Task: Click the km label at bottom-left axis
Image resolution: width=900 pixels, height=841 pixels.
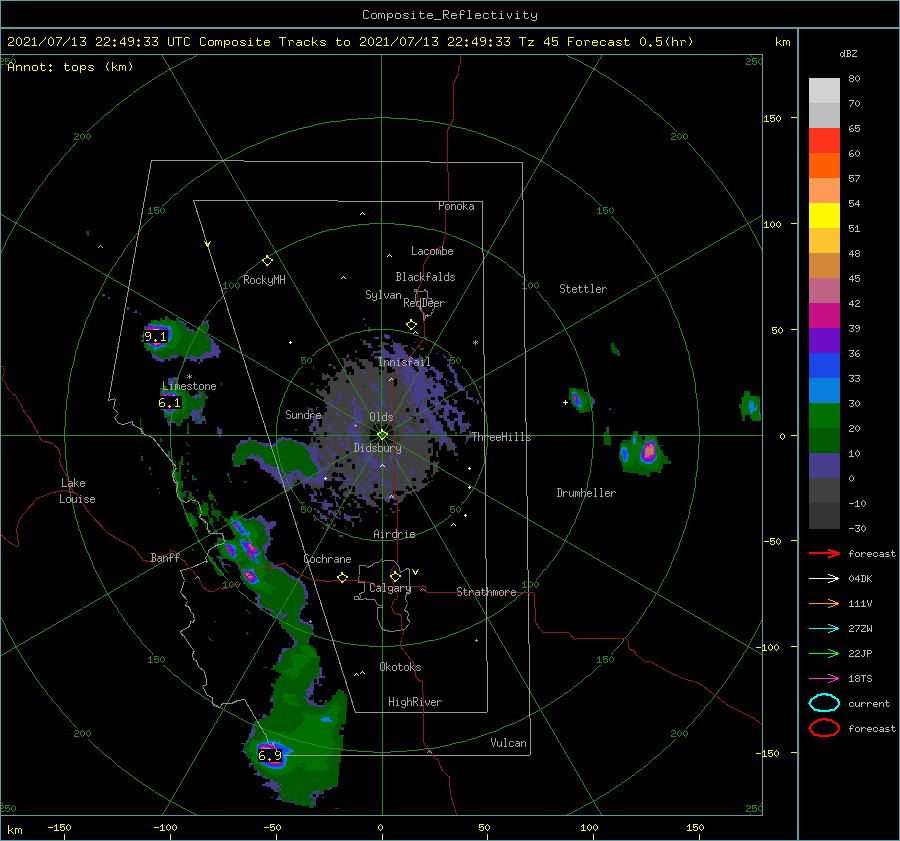Action: tap(14, 830)
